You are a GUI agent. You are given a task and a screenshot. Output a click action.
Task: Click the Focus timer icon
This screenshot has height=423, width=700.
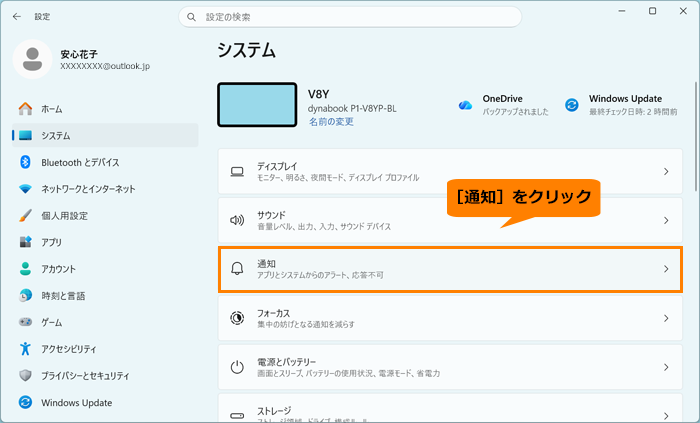point(237,318)
